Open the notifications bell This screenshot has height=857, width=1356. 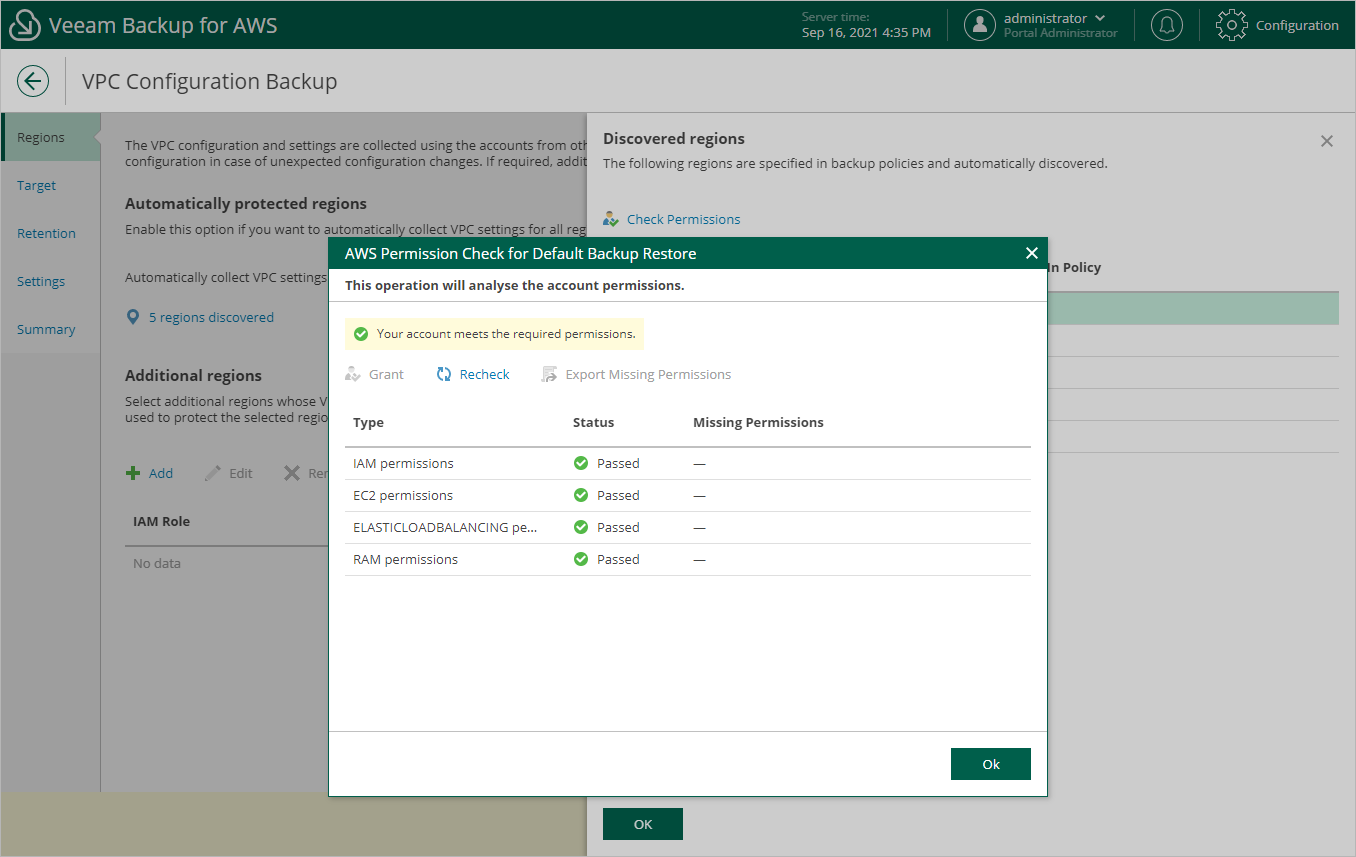click(1166, 25)
